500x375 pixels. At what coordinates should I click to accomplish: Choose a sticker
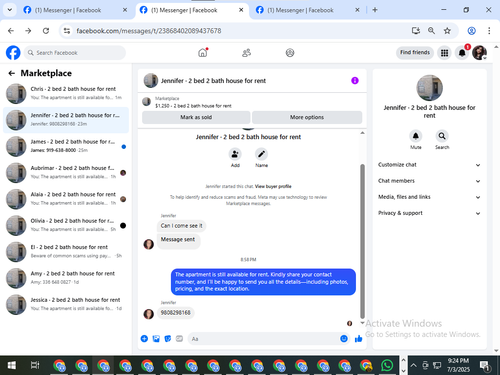coord(168,339)
